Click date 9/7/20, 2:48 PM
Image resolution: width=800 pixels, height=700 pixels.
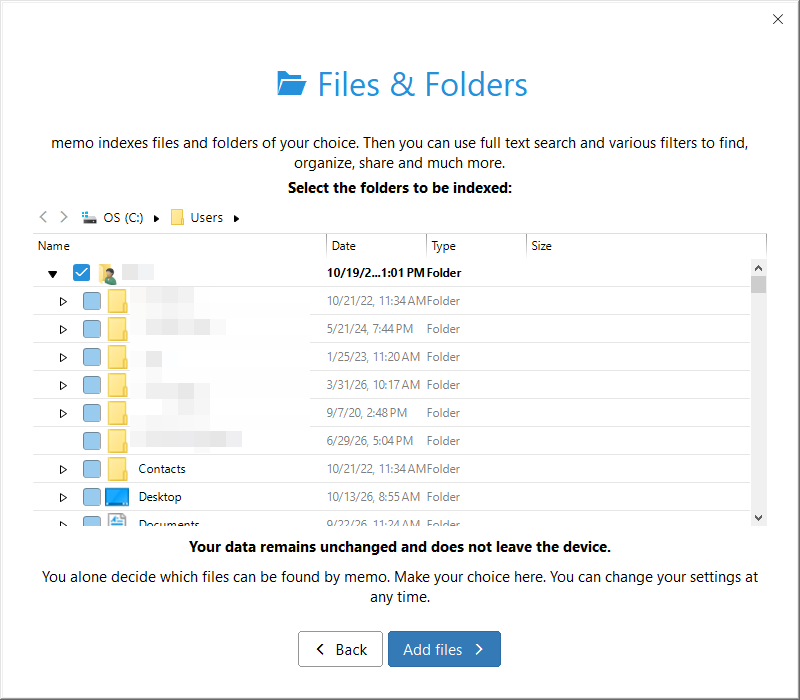pos(367,413)
